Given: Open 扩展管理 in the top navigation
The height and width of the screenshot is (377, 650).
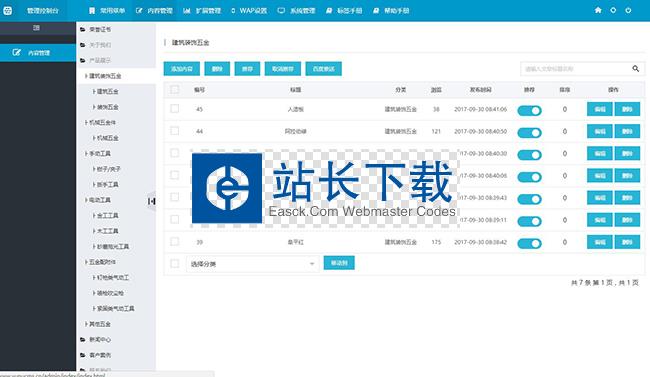Looking at the screenshot, I should click(x=202, y=10).
